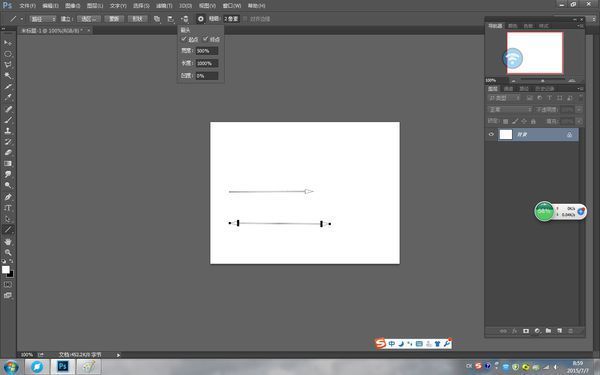The width and height of the screenshot is (600, 375).
Task: Toggle lock image pixels brush icon
Action: coord(515,121)
